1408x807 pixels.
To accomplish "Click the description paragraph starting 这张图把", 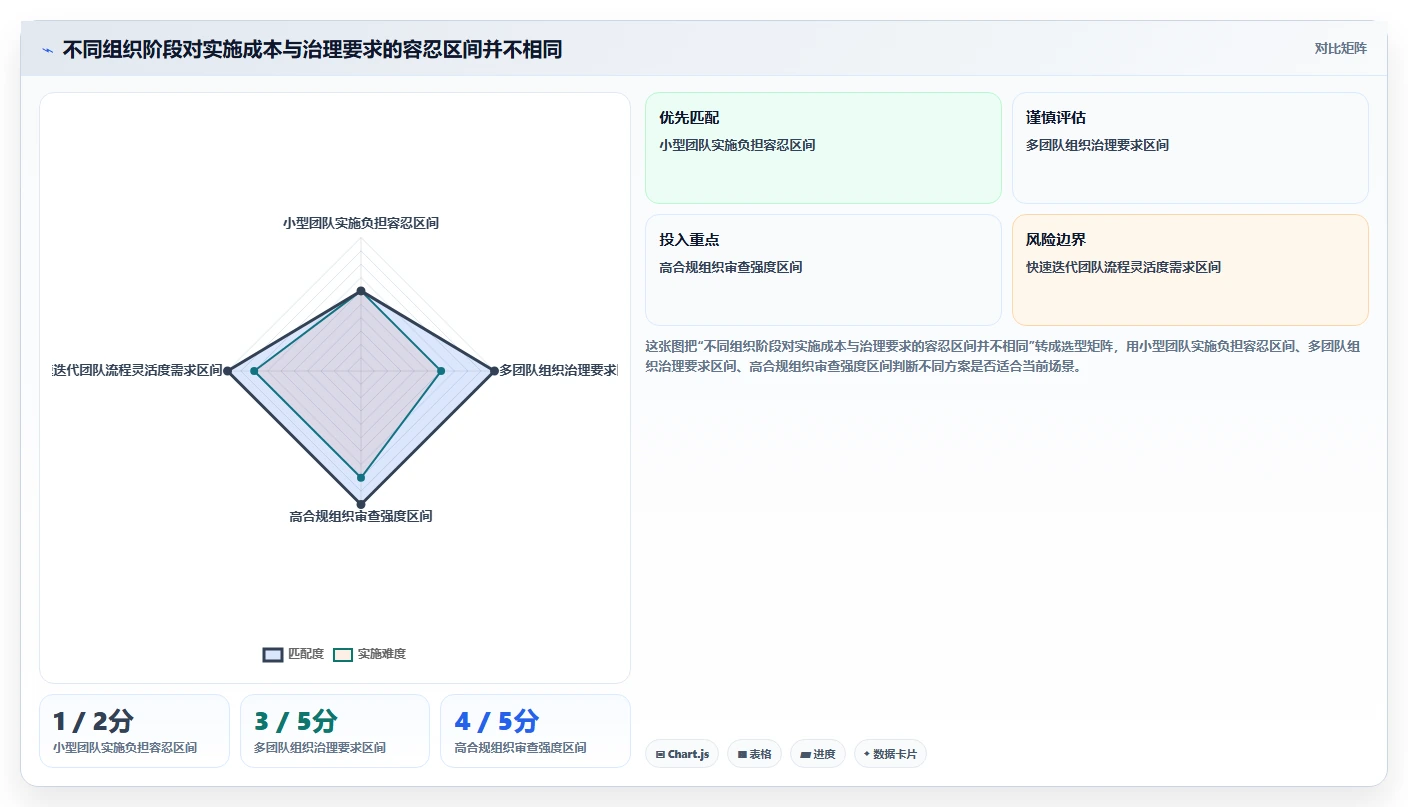I will pos(1003,356).
